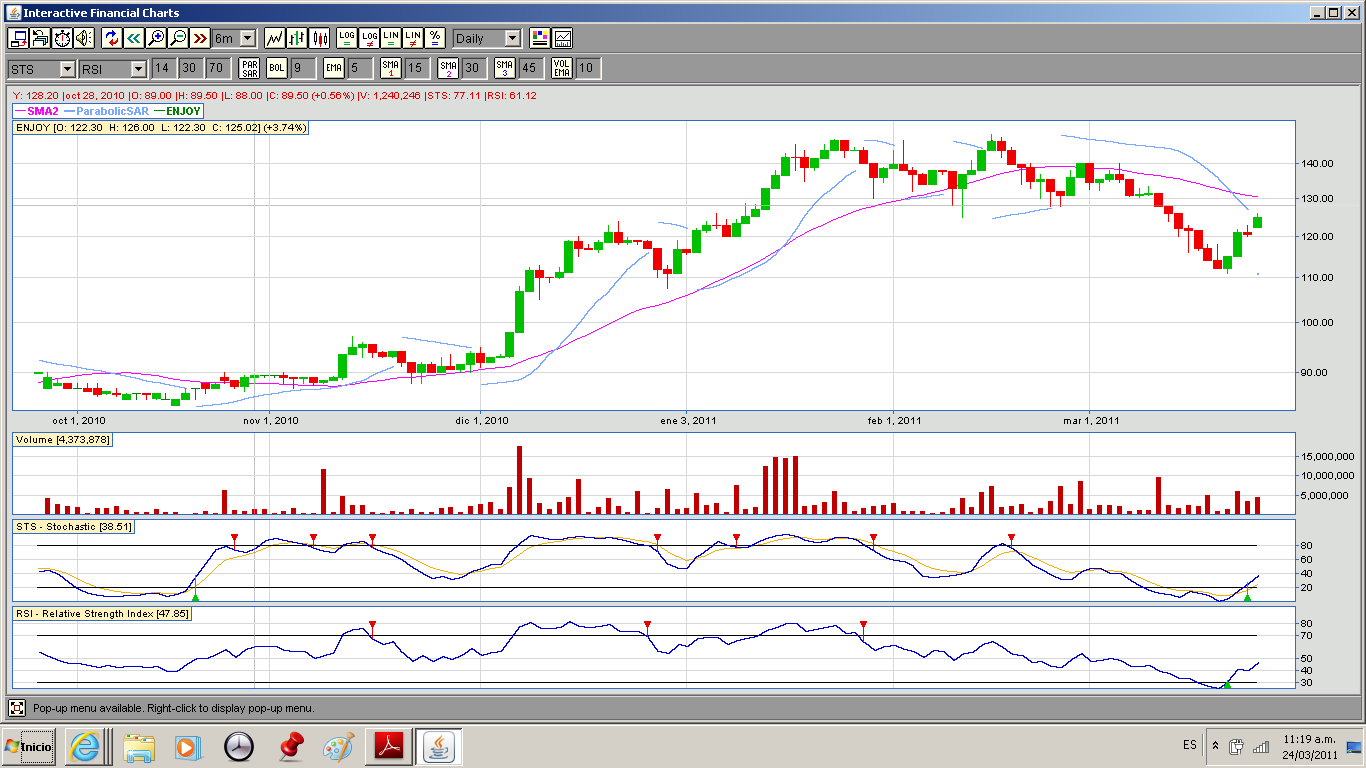
Task: Click the Java icon in the title bar
Action: click(12, 12)
